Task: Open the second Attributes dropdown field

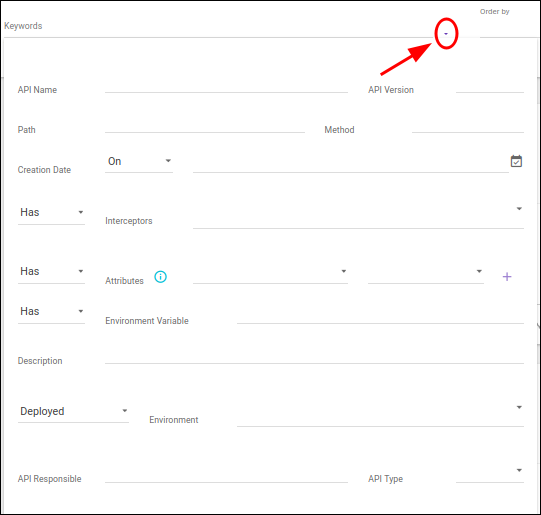Action: click(x=426, y=273)
